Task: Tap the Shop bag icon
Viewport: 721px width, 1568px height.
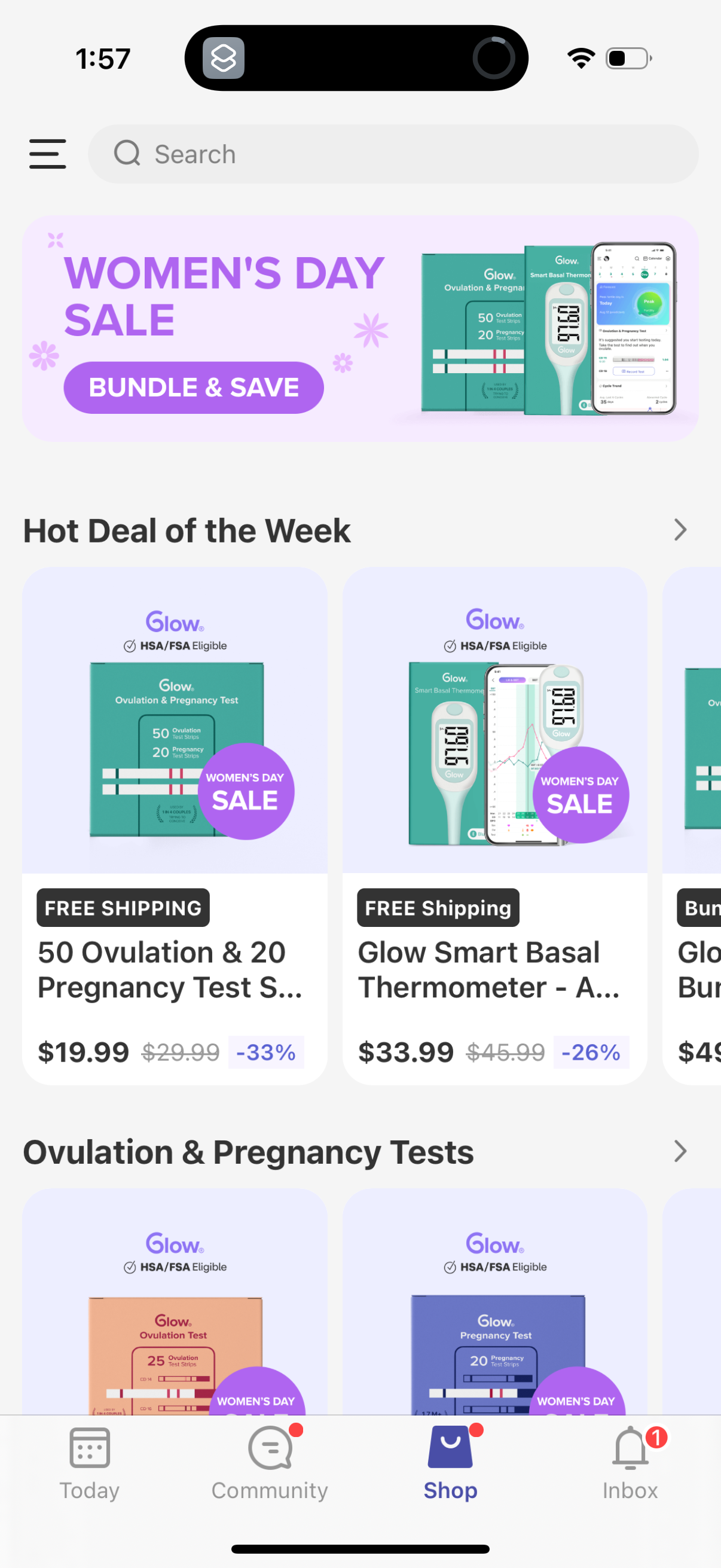Action: coord(450,1447)
